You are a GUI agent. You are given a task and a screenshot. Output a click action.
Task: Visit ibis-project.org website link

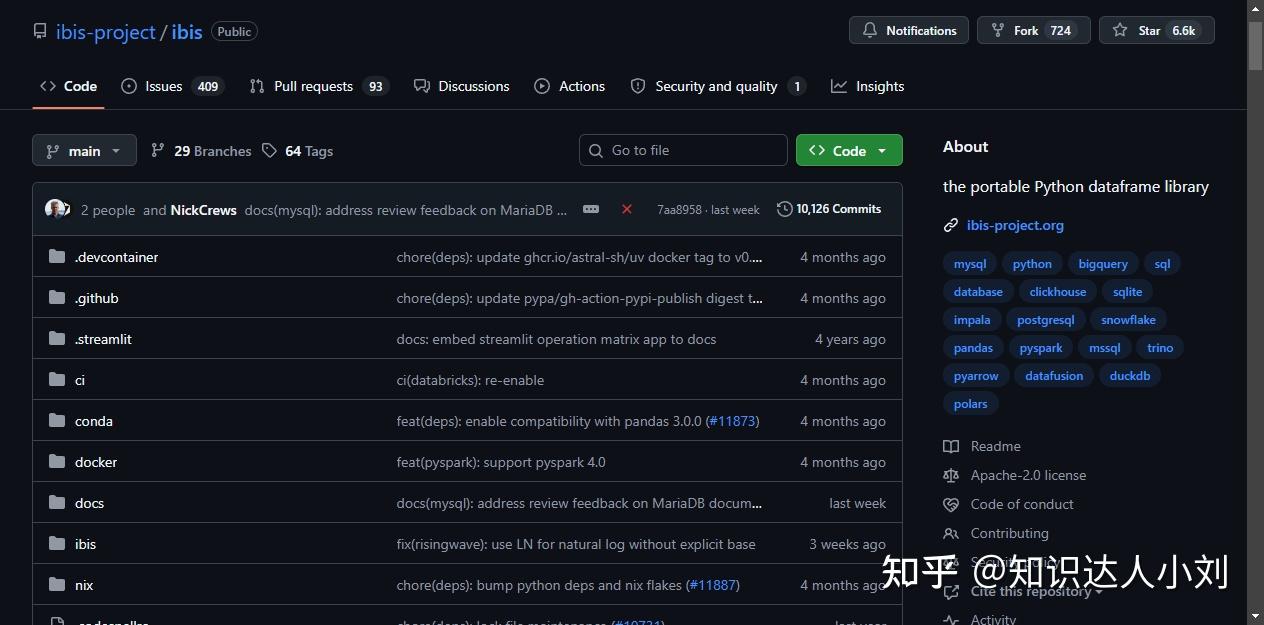(x=1015, y=225)
